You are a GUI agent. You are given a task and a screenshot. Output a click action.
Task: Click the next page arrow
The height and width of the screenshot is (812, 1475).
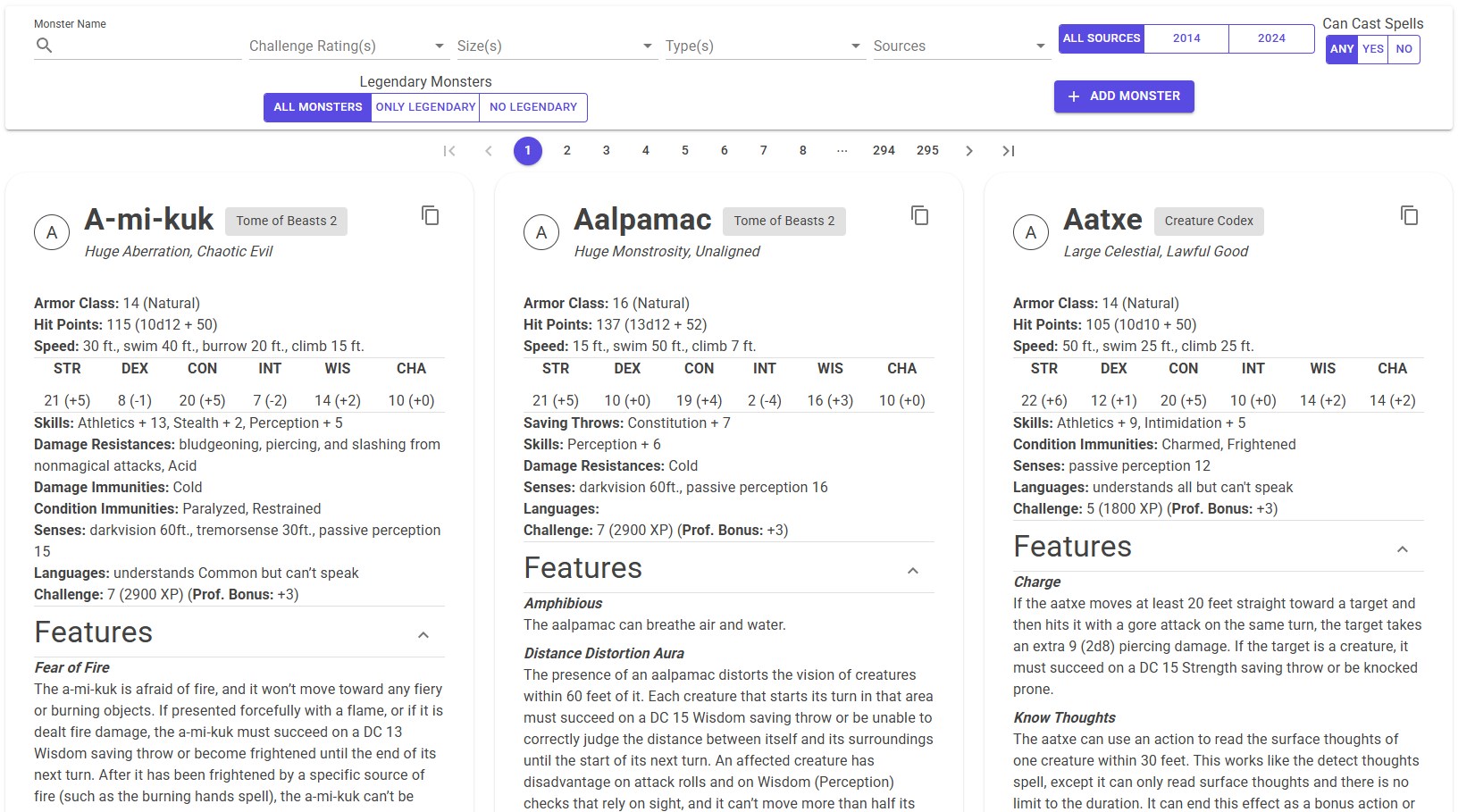[969, 150]
